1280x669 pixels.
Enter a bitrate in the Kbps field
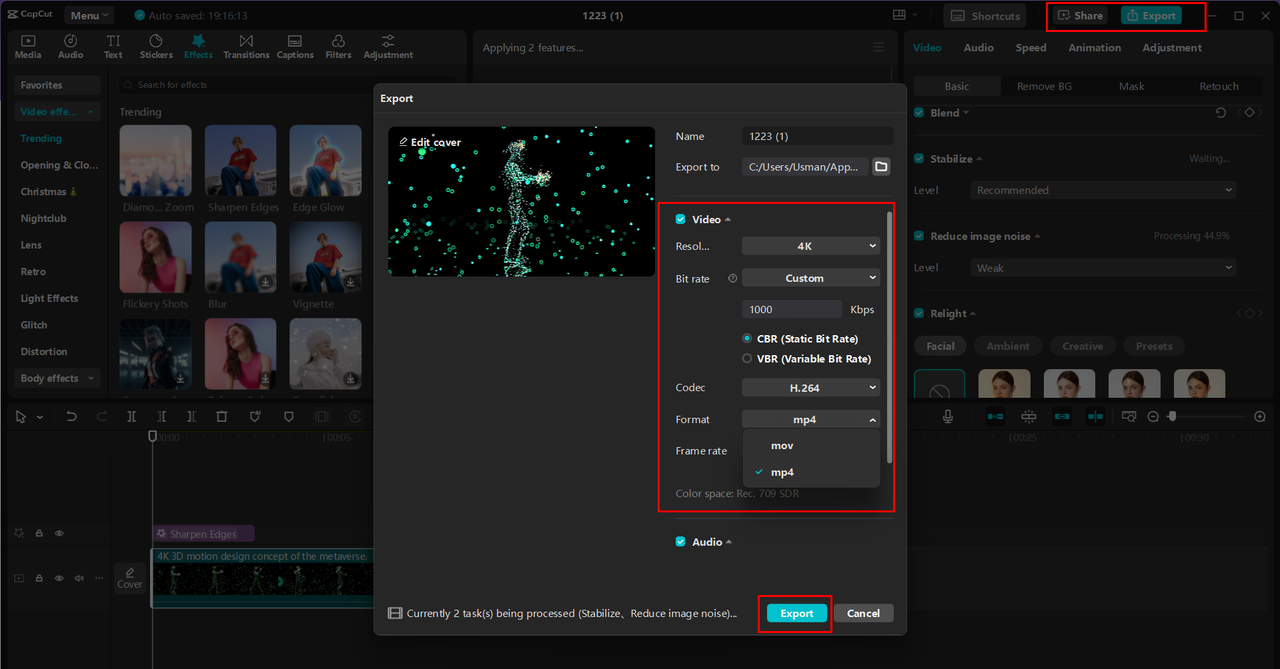tap(791, 309)
